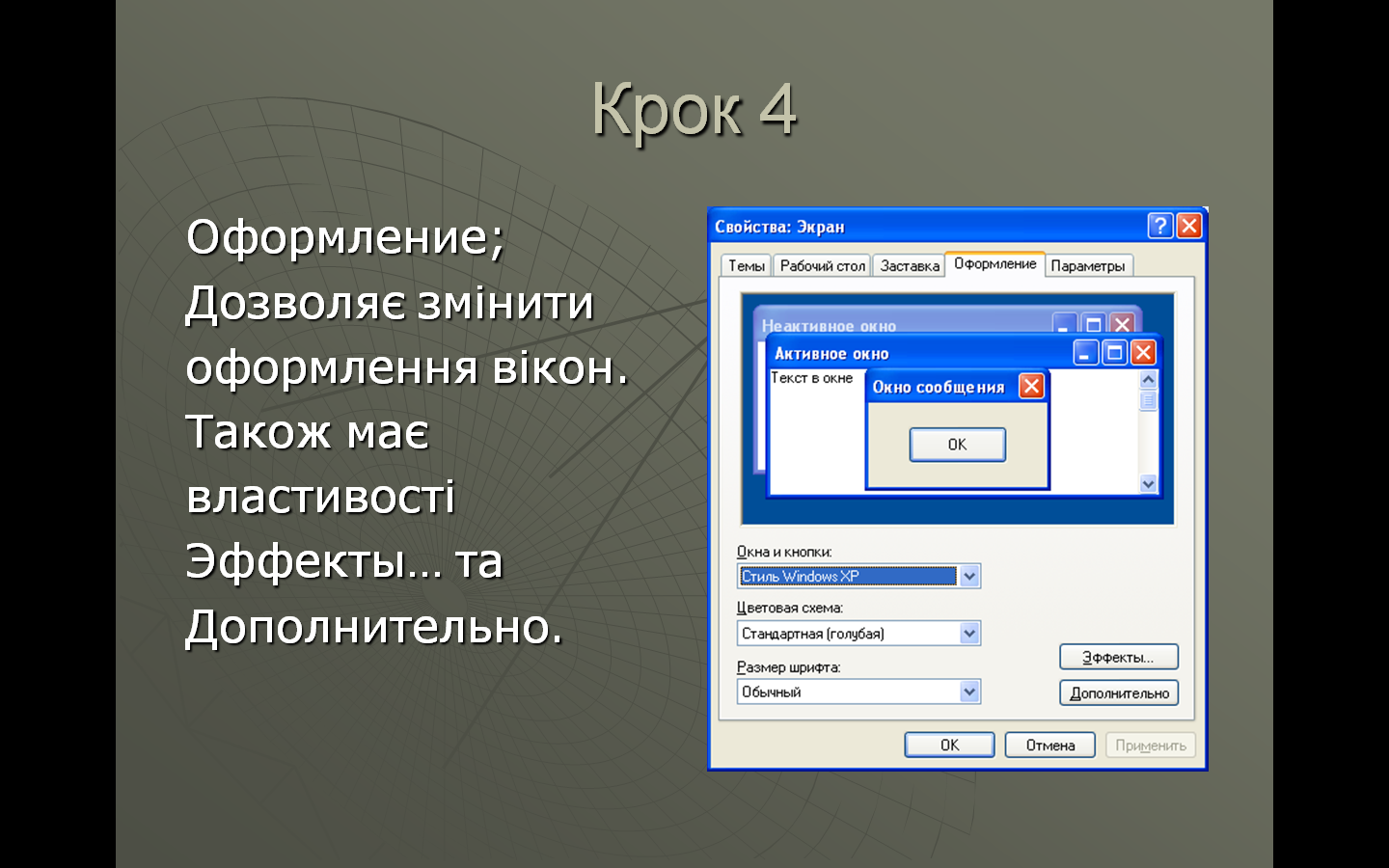Select the Оформление tab

point(994,264)
